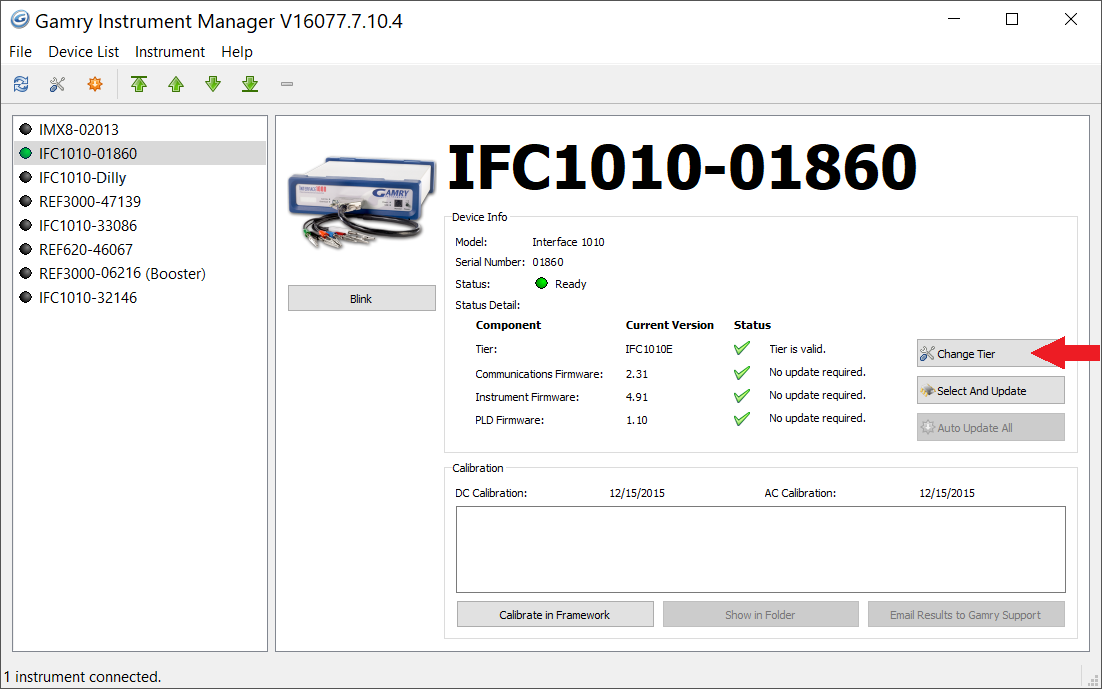Image resolution: width=1102 pixels, height=689 pixels.
Task: Click the DC Calibration date 12/15/2015
Action: (x=637, y=493)
